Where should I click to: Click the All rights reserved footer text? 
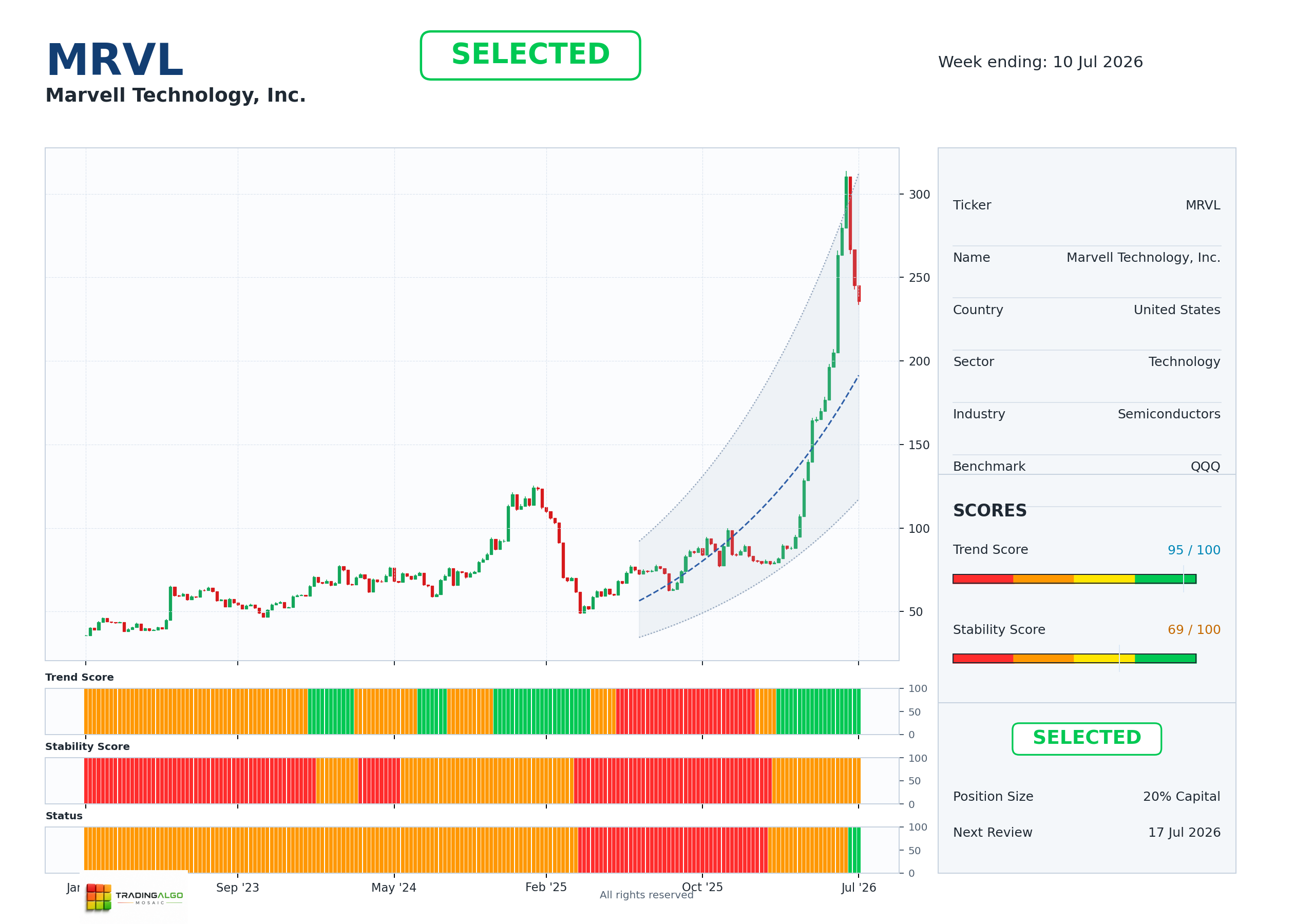click(646, 895)
